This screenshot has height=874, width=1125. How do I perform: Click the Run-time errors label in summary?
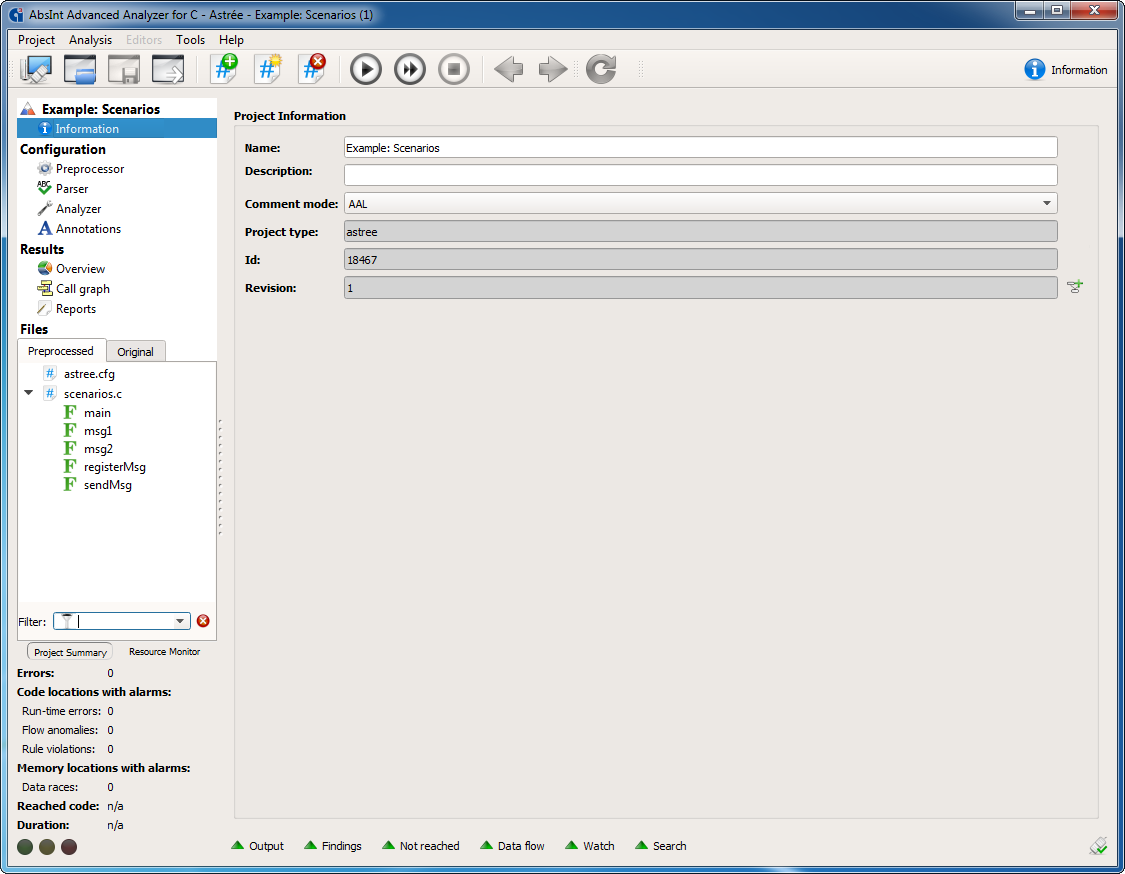(62, 711)
